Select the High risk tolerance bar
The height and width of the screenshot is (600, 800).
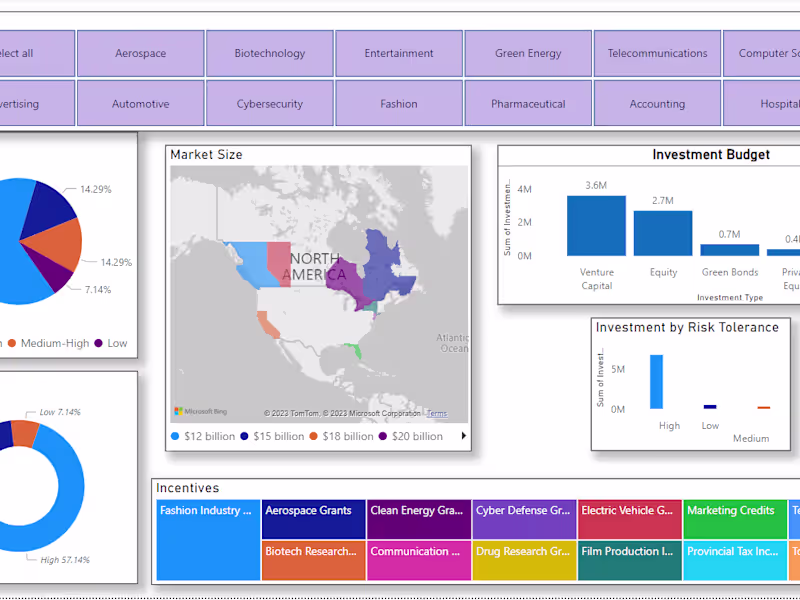(x=656, y=382)
